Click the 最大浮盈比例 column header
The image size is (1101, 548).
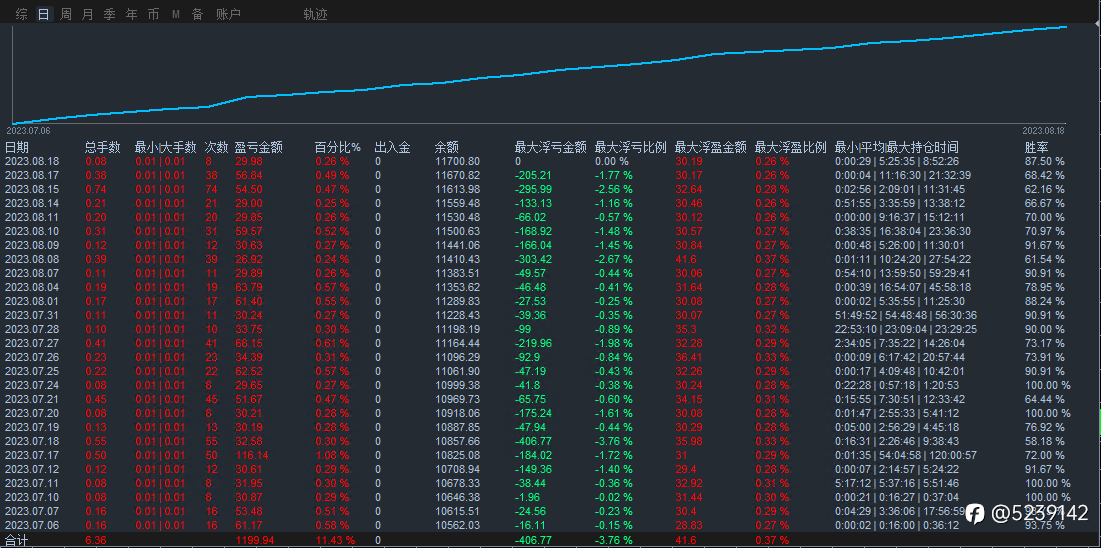791,148
